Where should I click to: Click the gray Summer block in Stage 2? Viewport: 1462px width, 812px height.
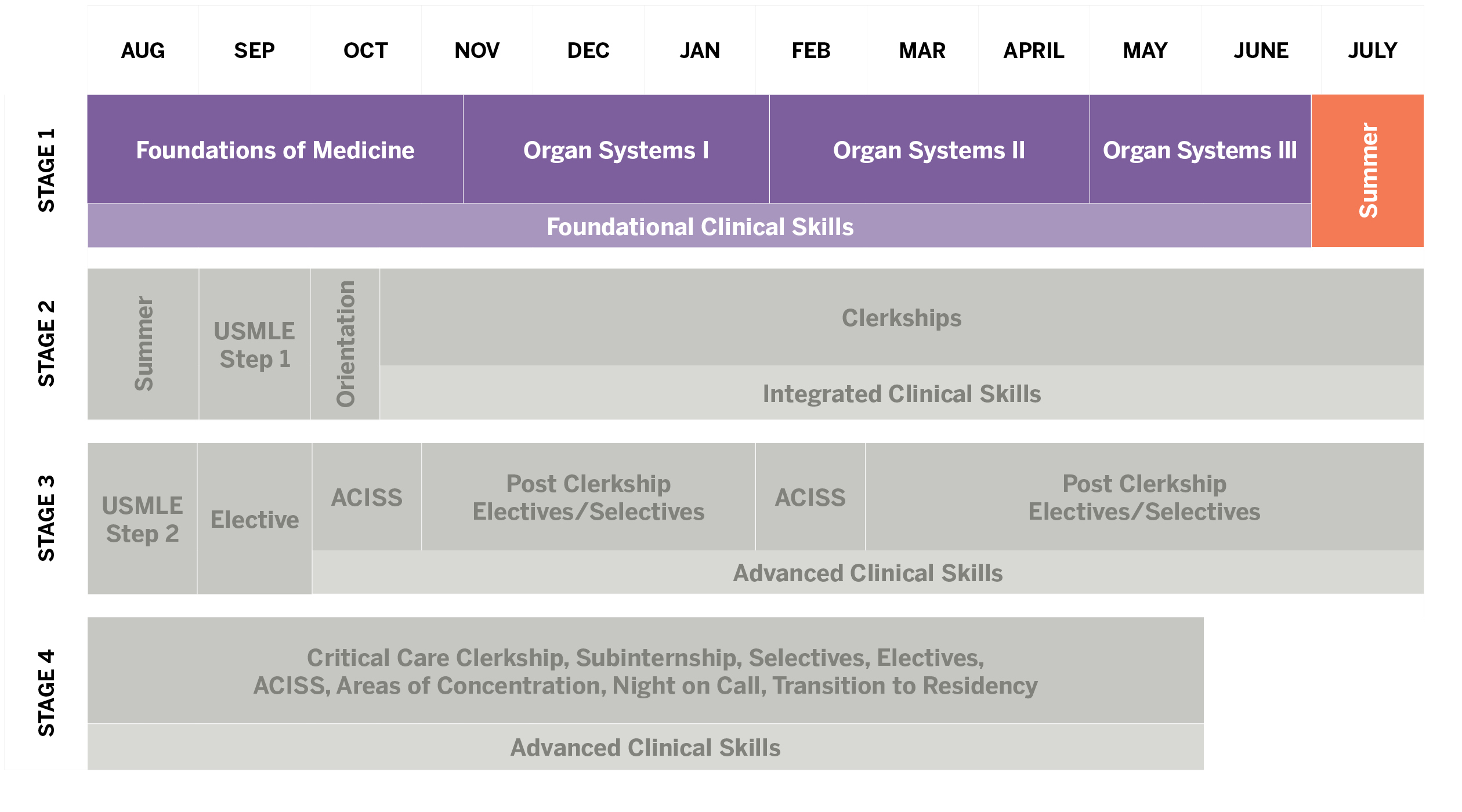click(x=143, y=344)
